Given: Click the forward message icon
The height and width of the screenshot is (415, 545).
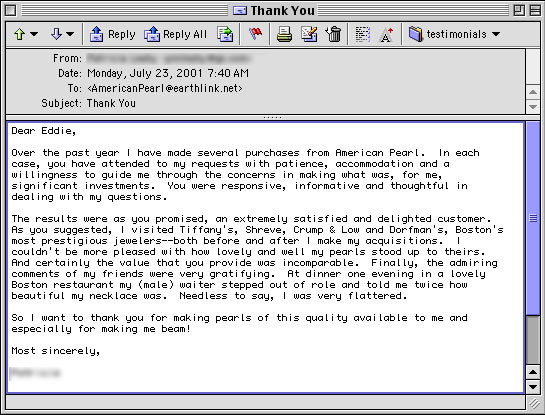Looking at the screenshot, I should [225, 34].
